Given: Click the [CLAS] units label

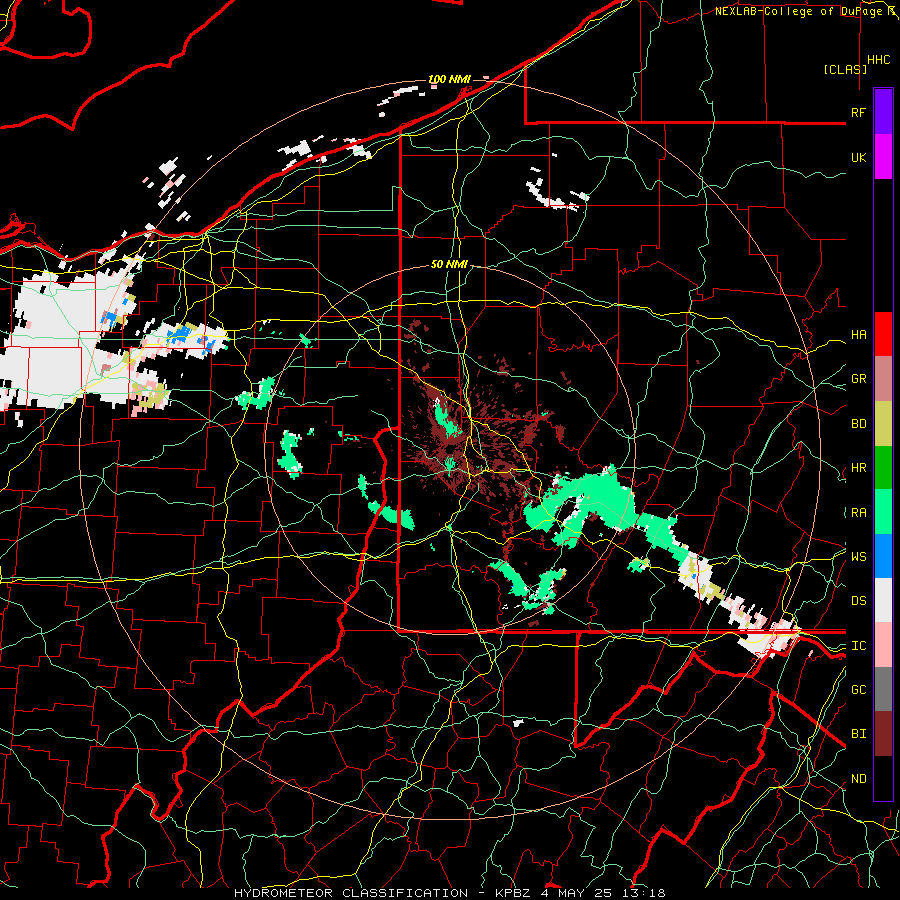Looking at the screenshot, I should pos(845,69).
